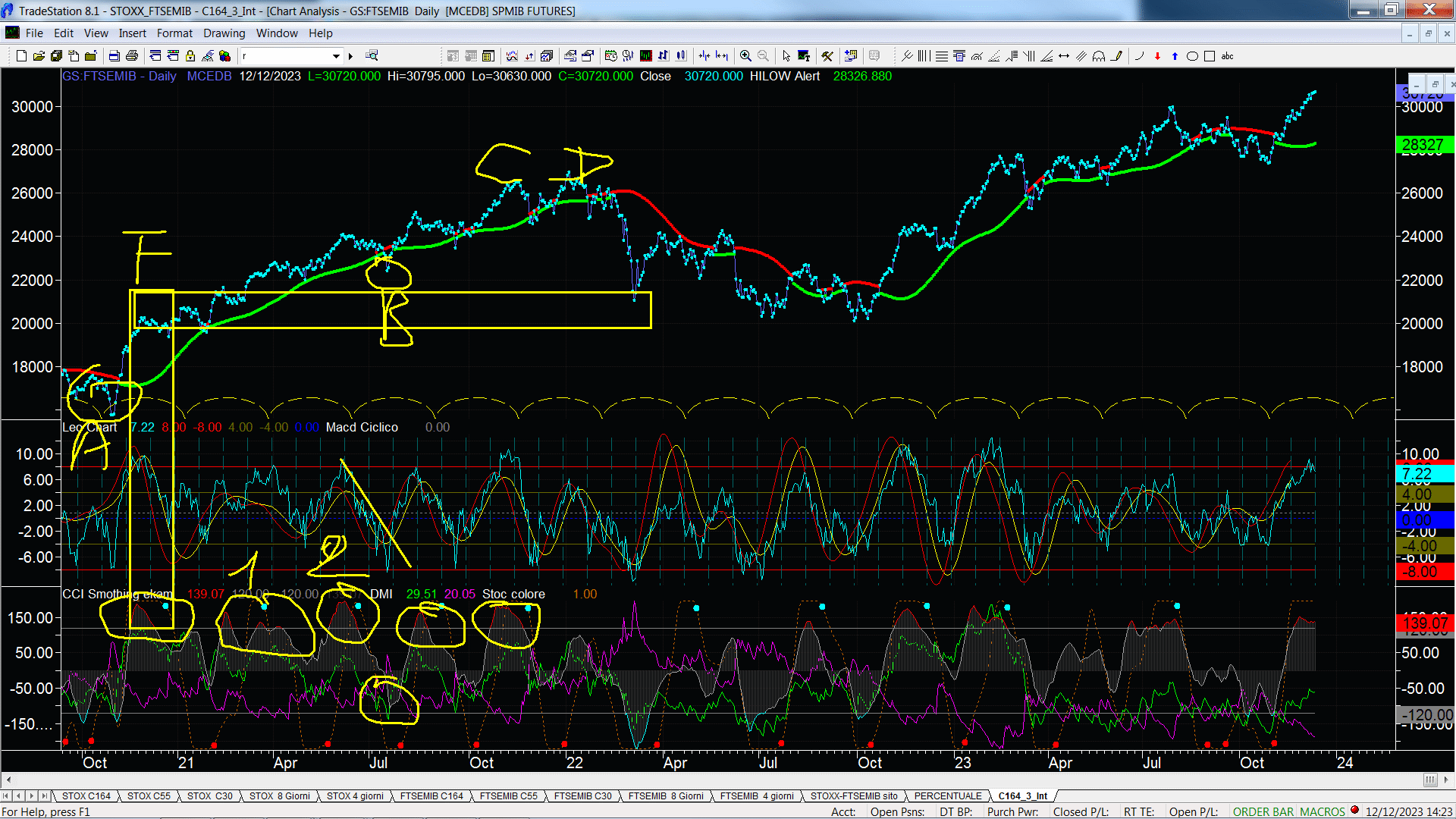Select the abc text drawing tool
This screenshot has height=819, width=1456.
pyautogui.click(x=1228, y=56)
